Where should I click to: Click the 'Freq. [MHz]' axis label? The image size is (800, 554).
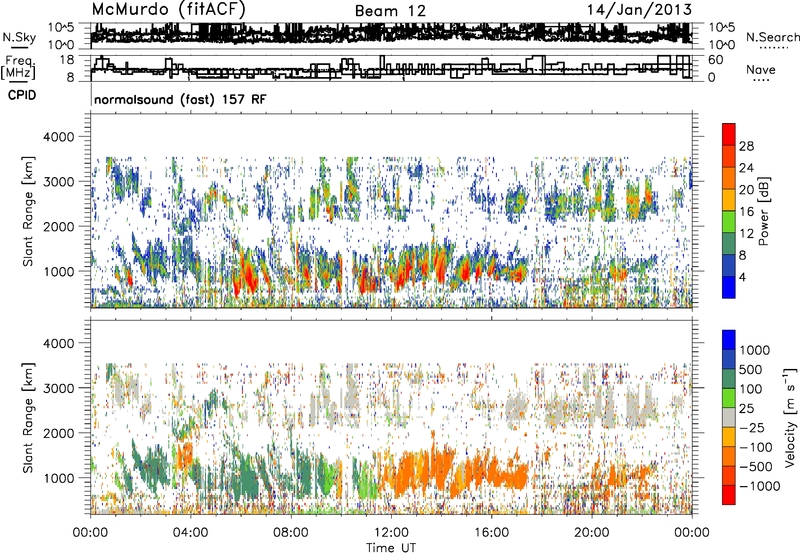tap(18, 67)
